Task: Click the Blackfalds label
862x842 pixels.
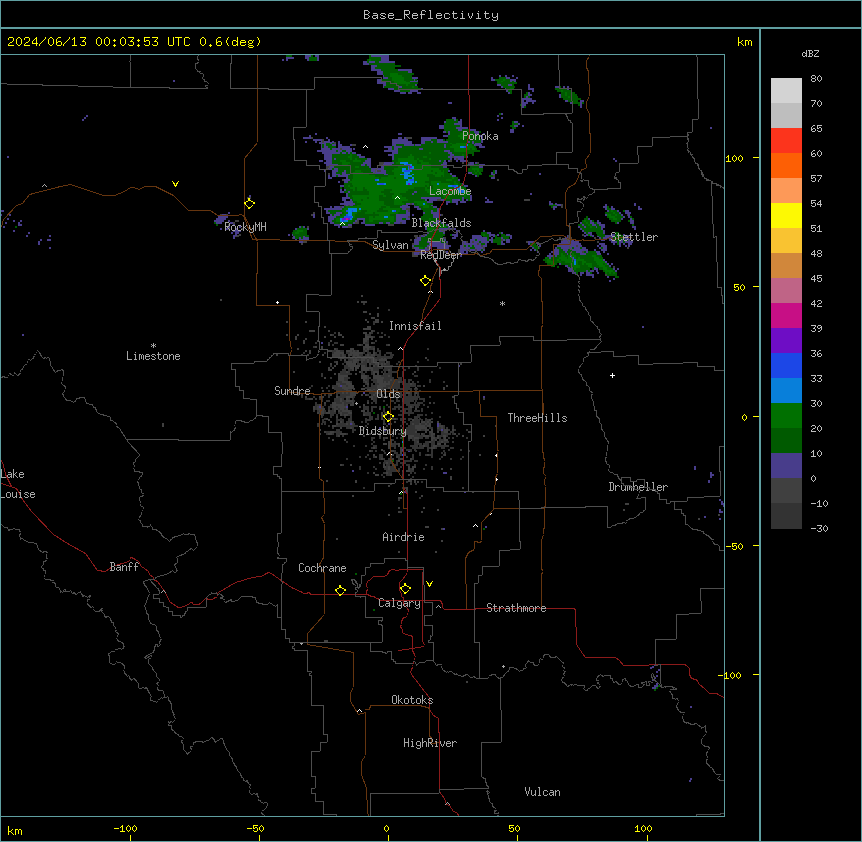Action: (441, 223)
